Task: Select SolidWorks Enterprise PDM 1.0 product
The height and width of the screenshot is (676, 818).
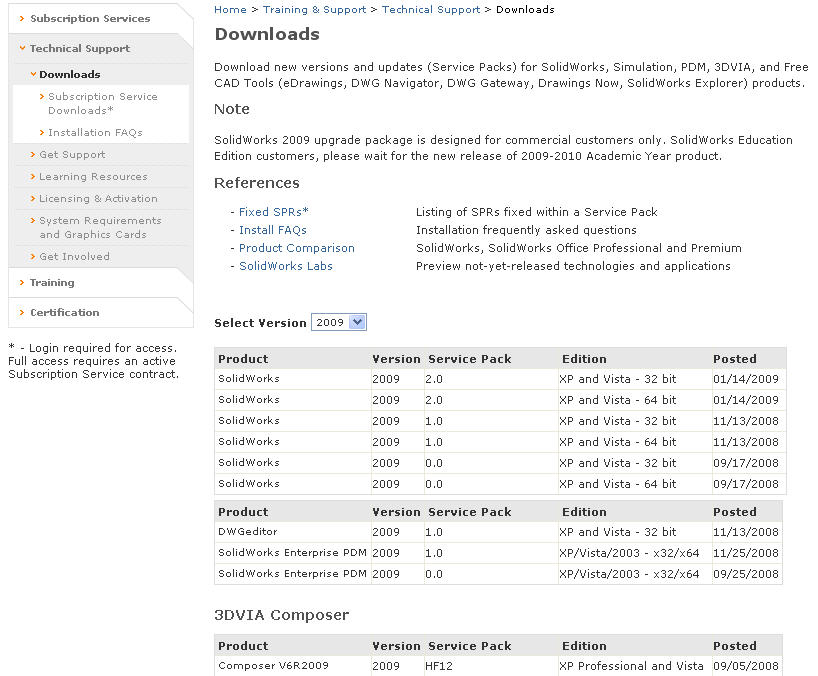Action: (292, 552)
